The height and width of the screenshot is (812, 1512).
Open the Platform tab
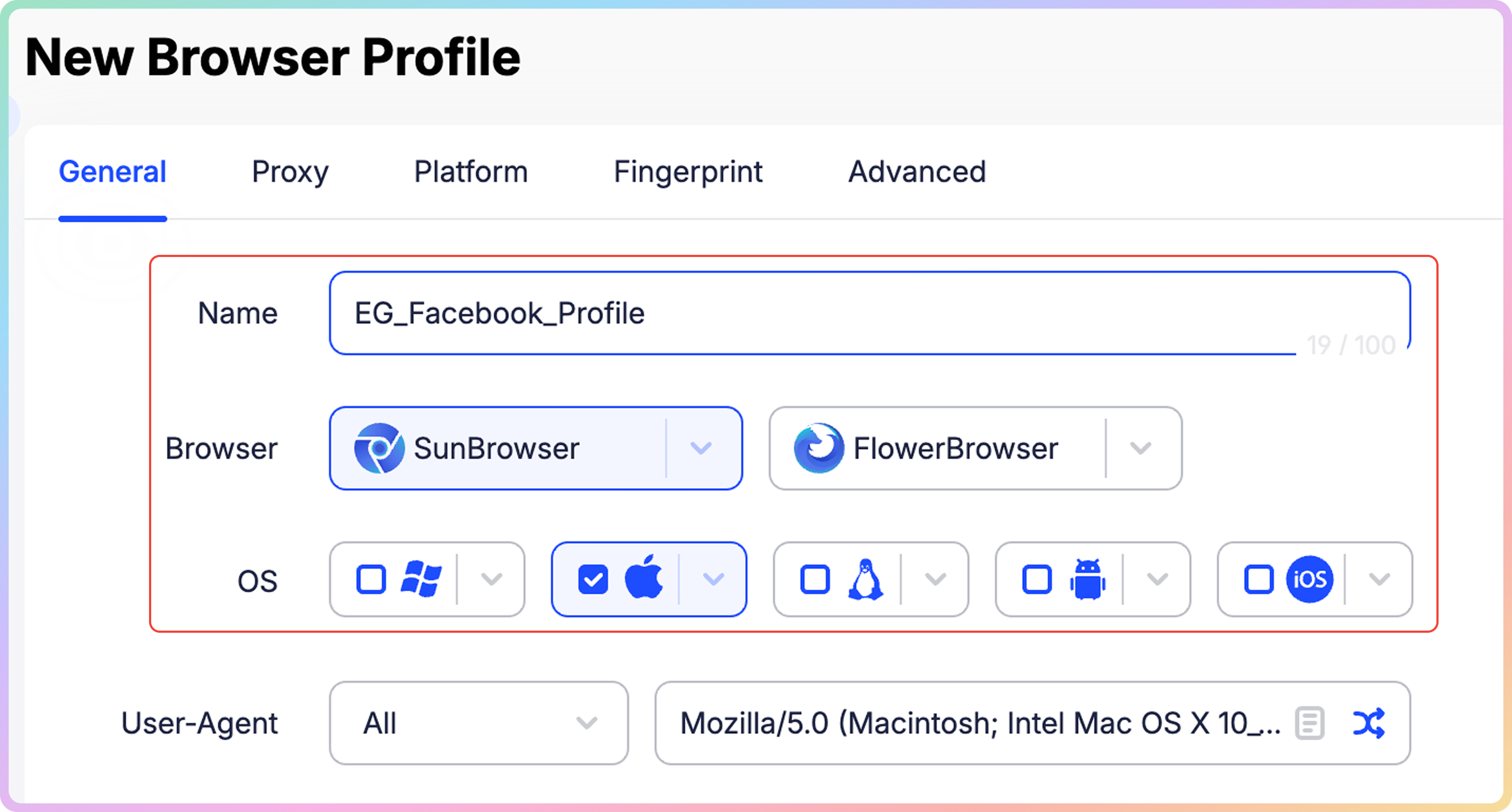pos(471,172)
